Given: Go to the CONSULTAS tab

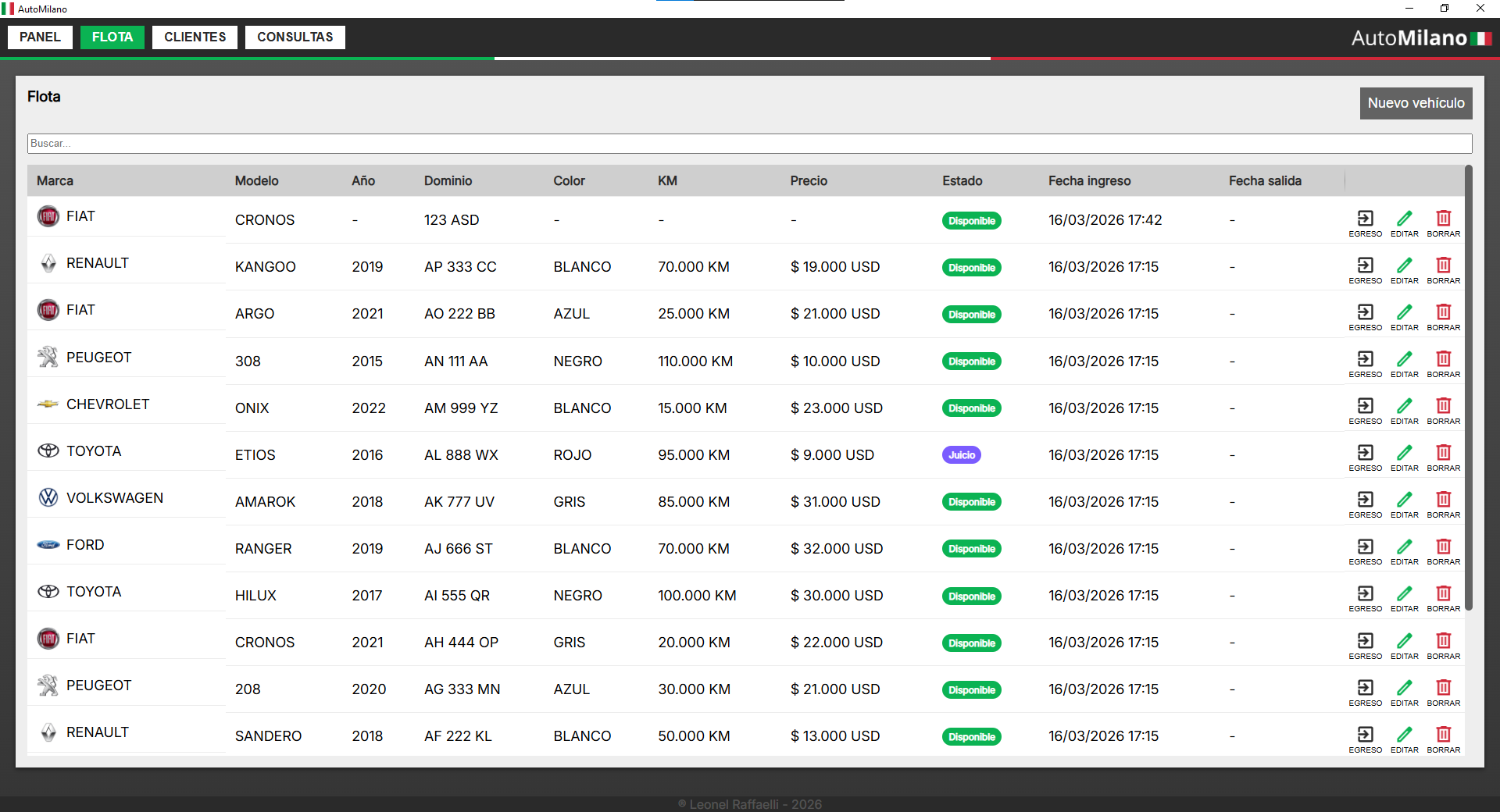Looking at the screenshot, I should click(295, 37).
